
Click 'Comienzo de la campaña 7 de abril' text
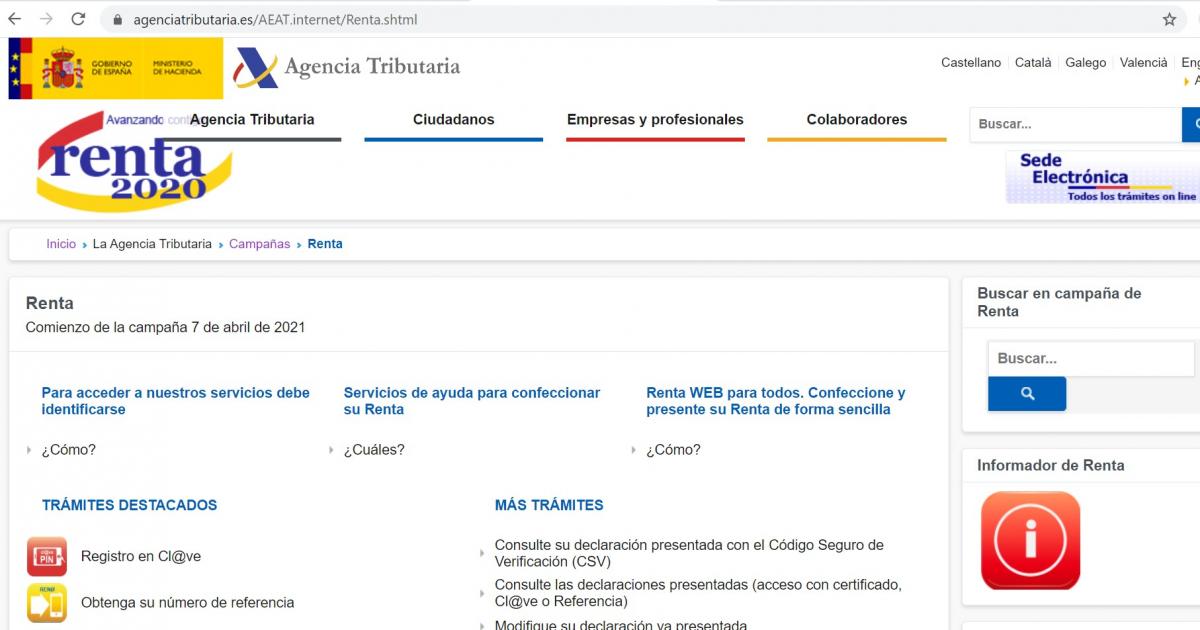[x=165, y=327]
